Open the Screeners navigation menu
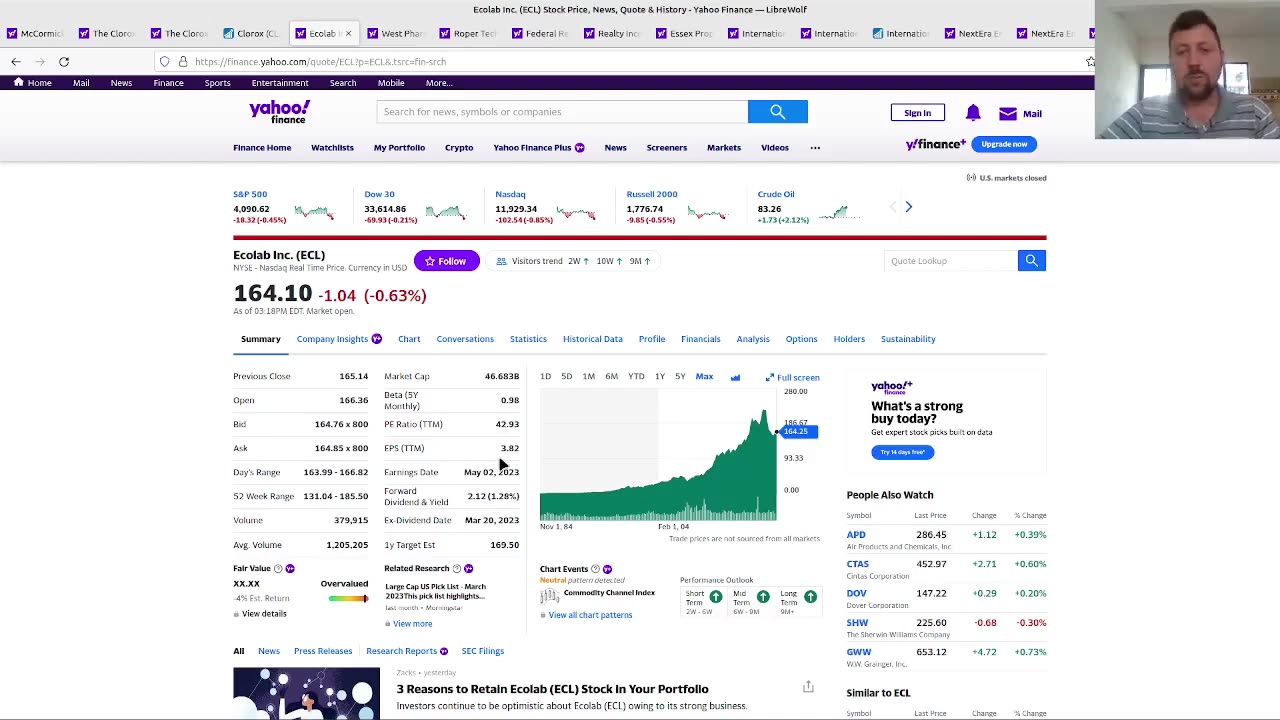 click(x=666, y=148)
